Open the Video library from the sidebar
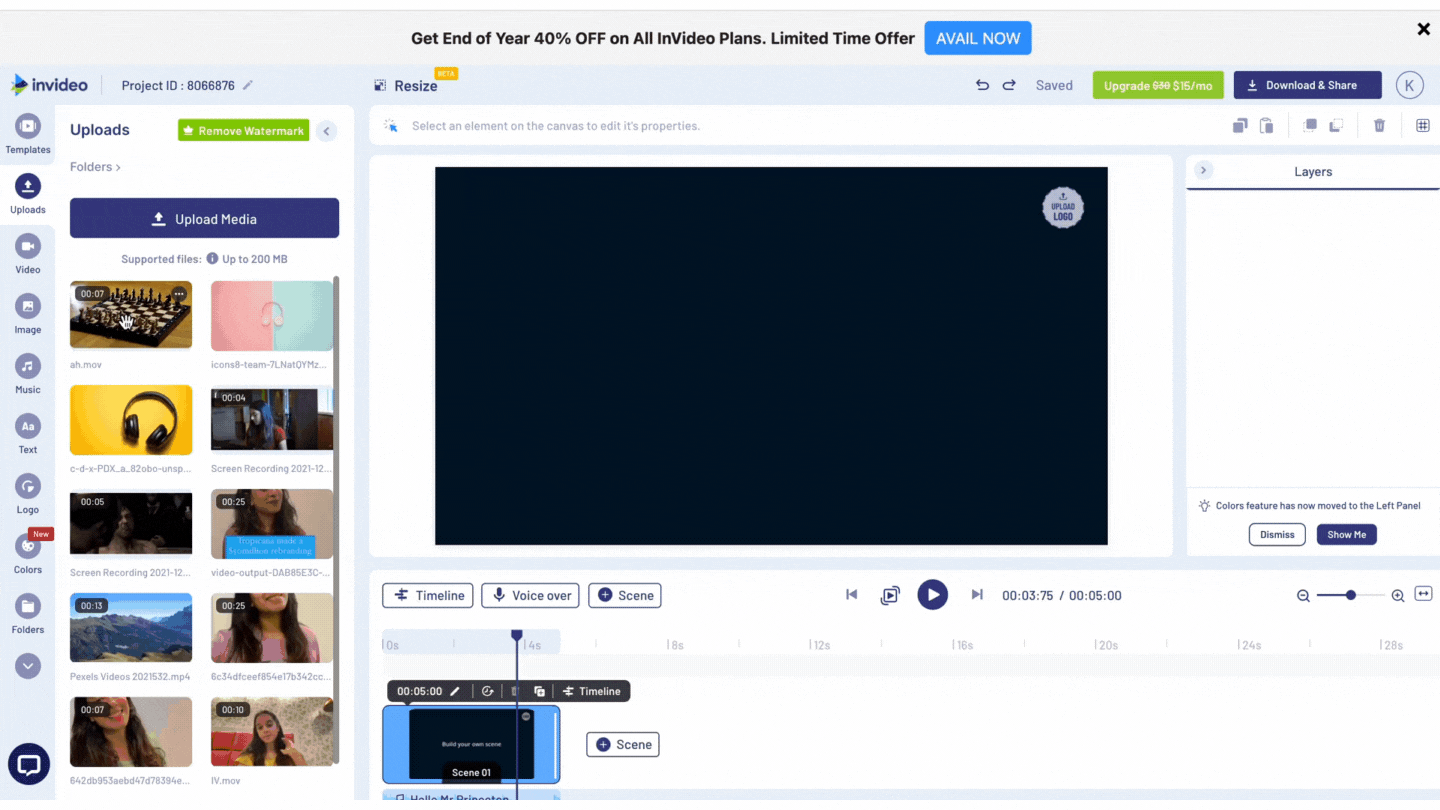 tap(28, 254)
